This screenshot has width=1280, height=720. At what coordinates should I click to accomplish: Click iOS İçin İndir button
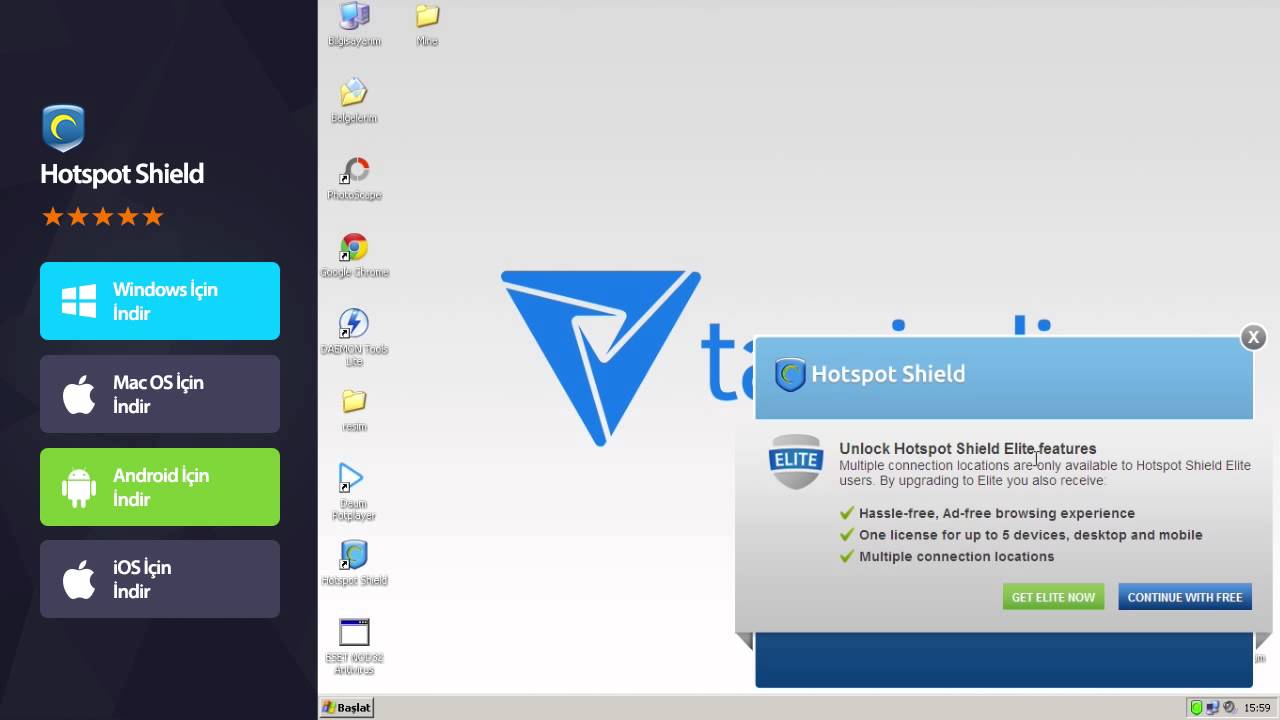(160, 579)
